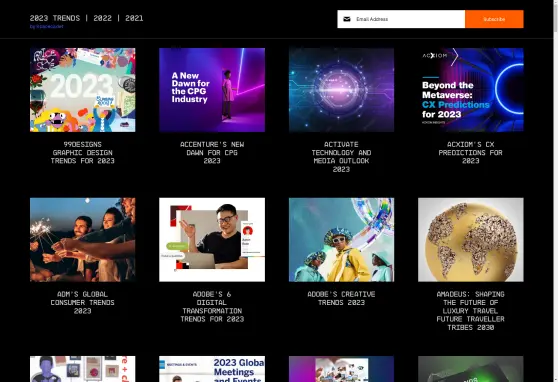Open ADM's Global Consumer Trends title
The height and width of the screenshot is (382, 558).
83,303
